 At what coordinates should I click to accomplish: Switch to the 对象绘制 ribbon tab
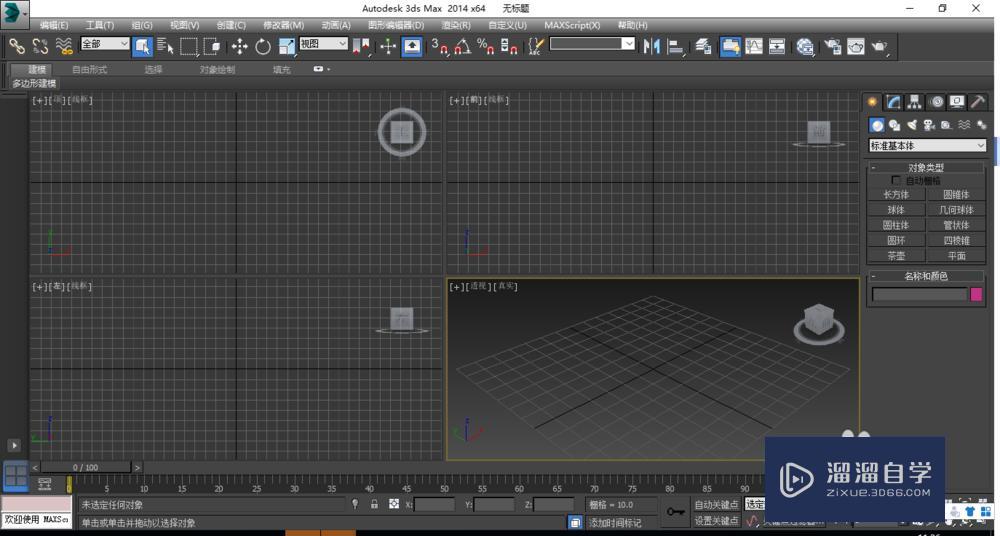[217, 70]
